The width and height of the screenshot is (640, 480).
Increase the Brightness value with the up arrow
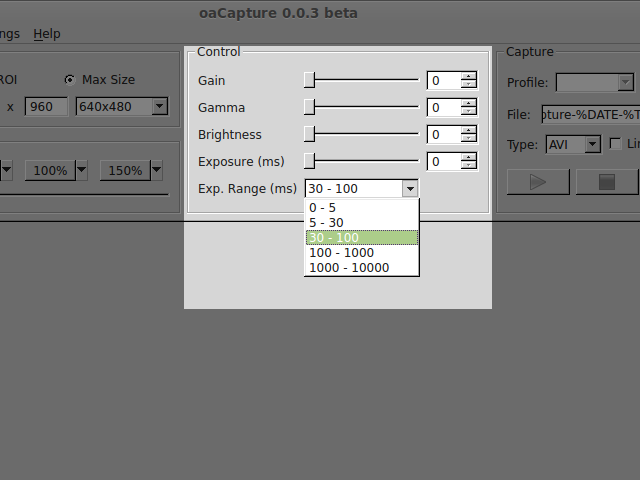[x=469, y=131]
